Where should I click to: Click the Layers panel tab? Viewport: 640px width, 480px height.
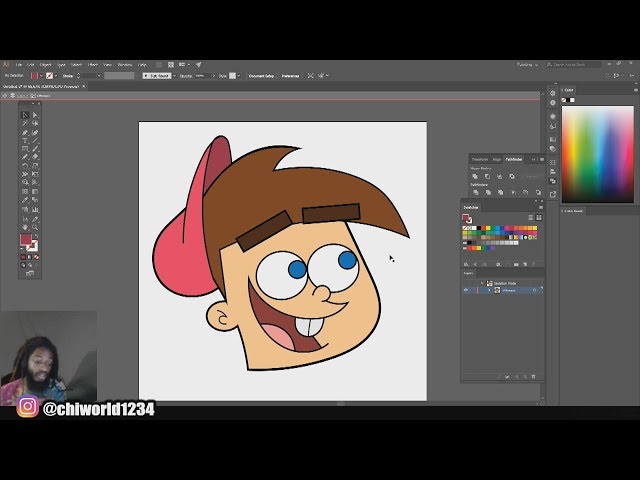[x=469, y=273]
